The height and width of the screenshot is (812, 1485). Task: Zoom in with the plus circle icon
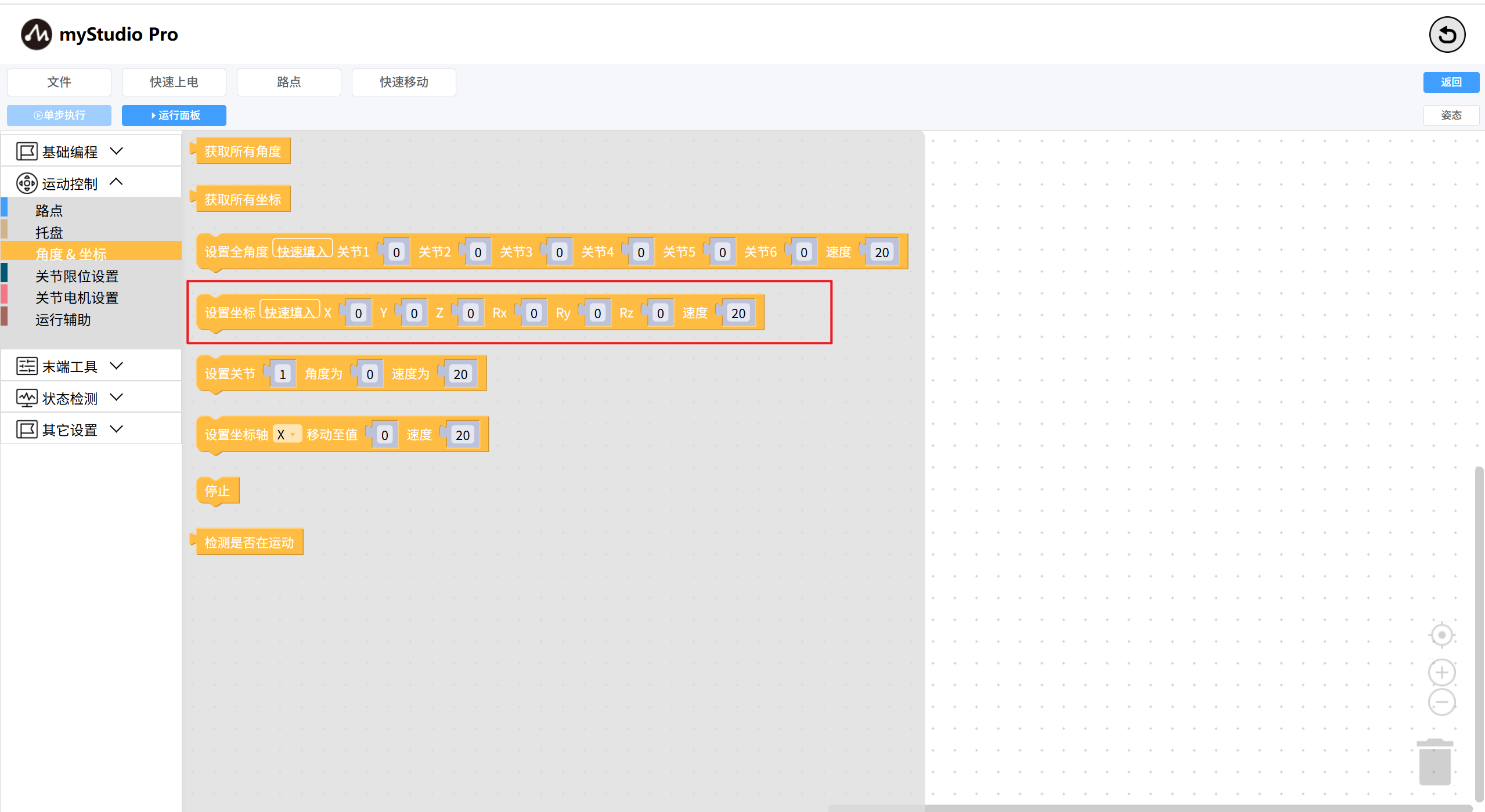(1441, 673)
